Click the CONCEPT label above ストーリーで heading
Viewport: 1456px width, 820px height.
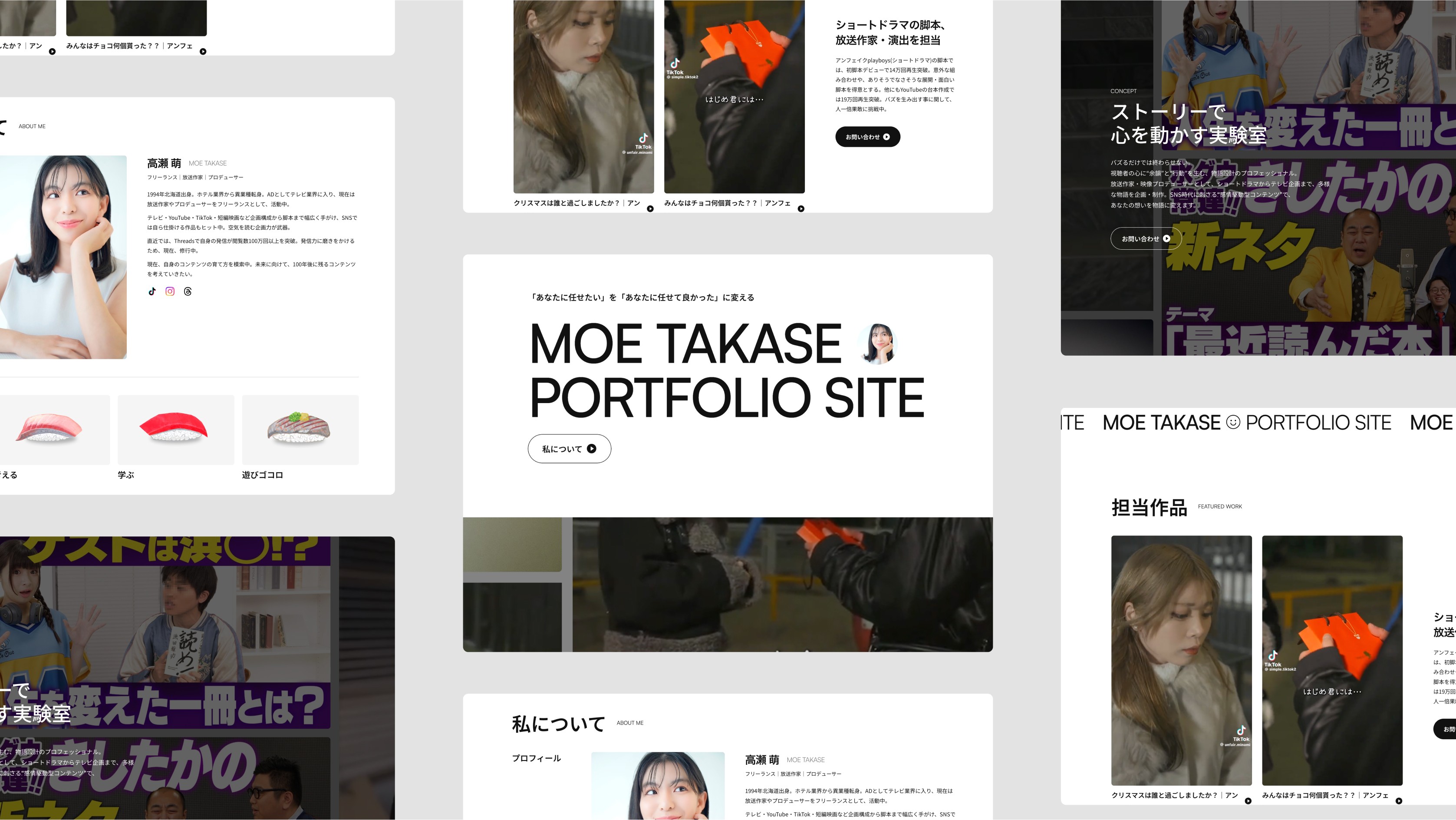(1123, 91)
